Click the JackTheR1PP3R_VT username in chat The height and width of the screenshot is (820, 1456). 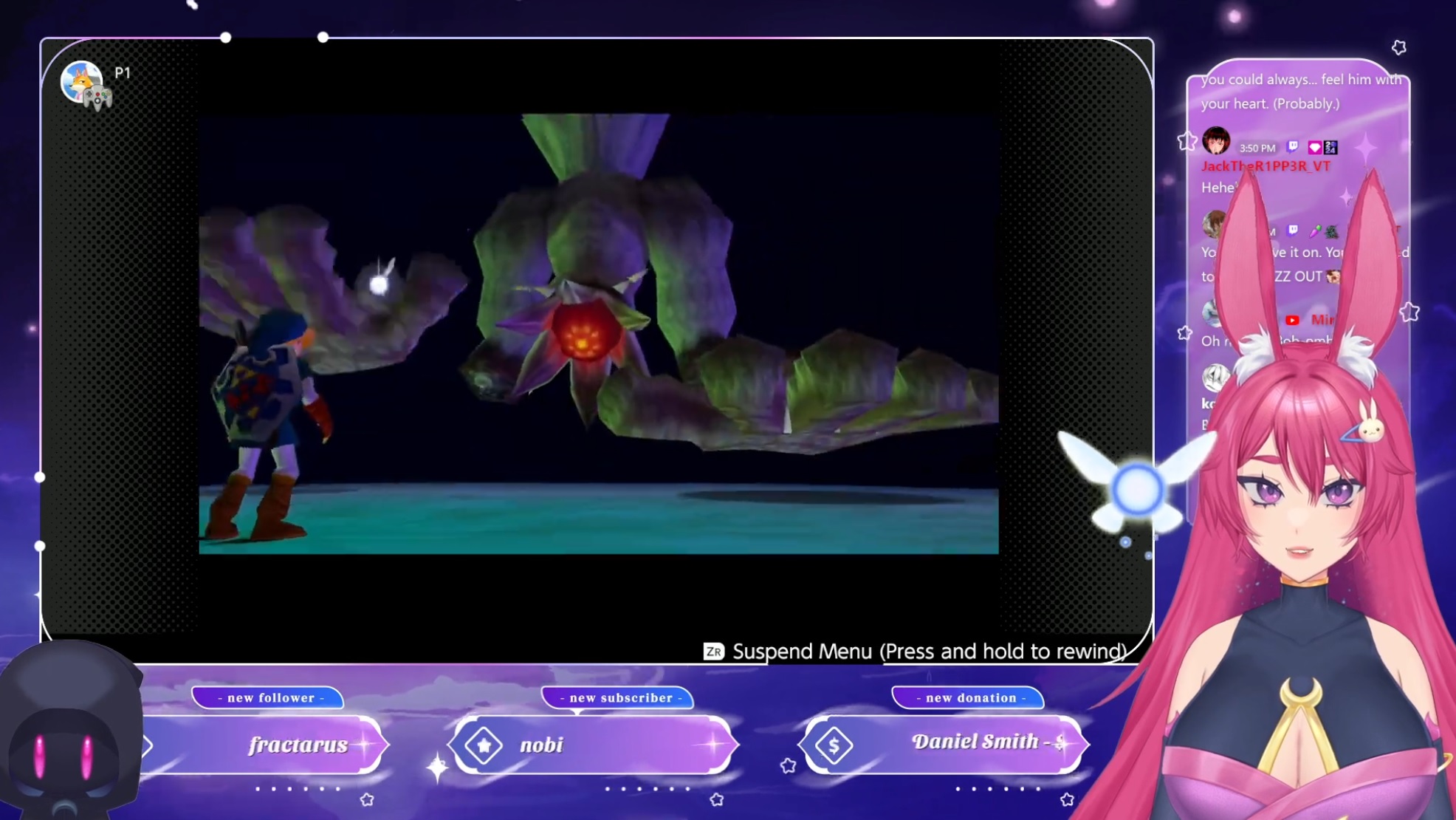(1266, 166)
